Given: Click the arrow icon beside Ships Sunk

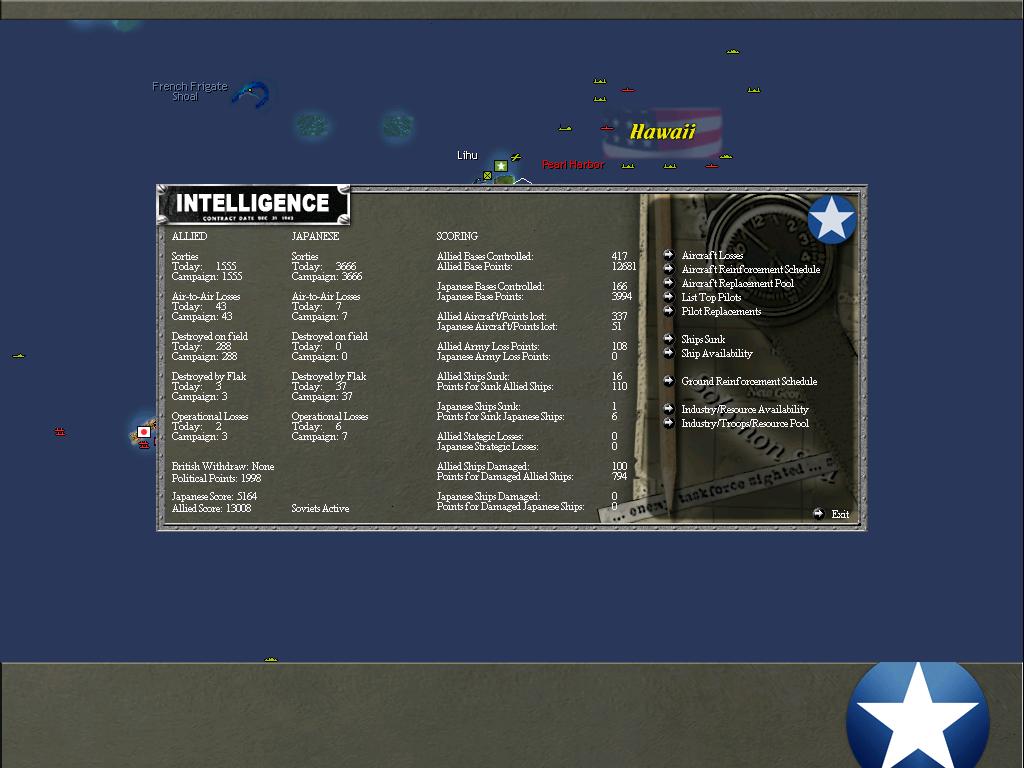Looking at the screenshot, I should click(x=668, y=338).
